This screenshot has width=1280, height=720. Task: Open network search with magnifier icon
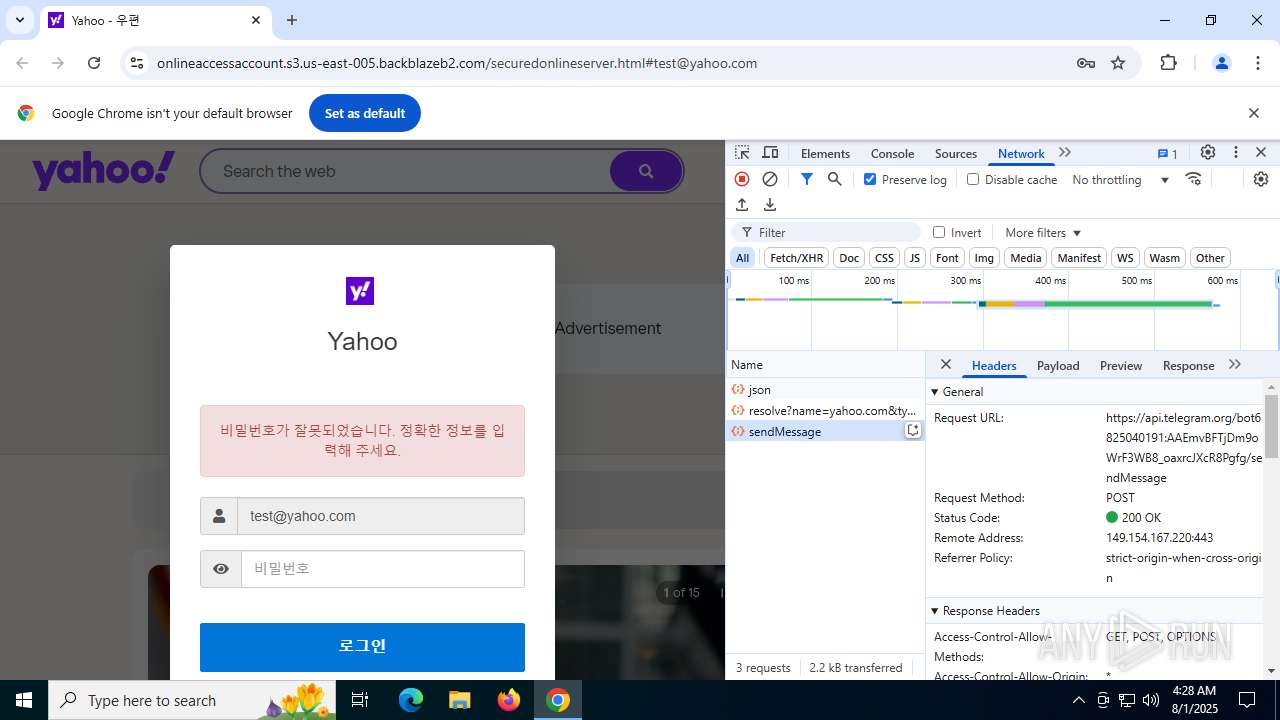coord(834,179)
